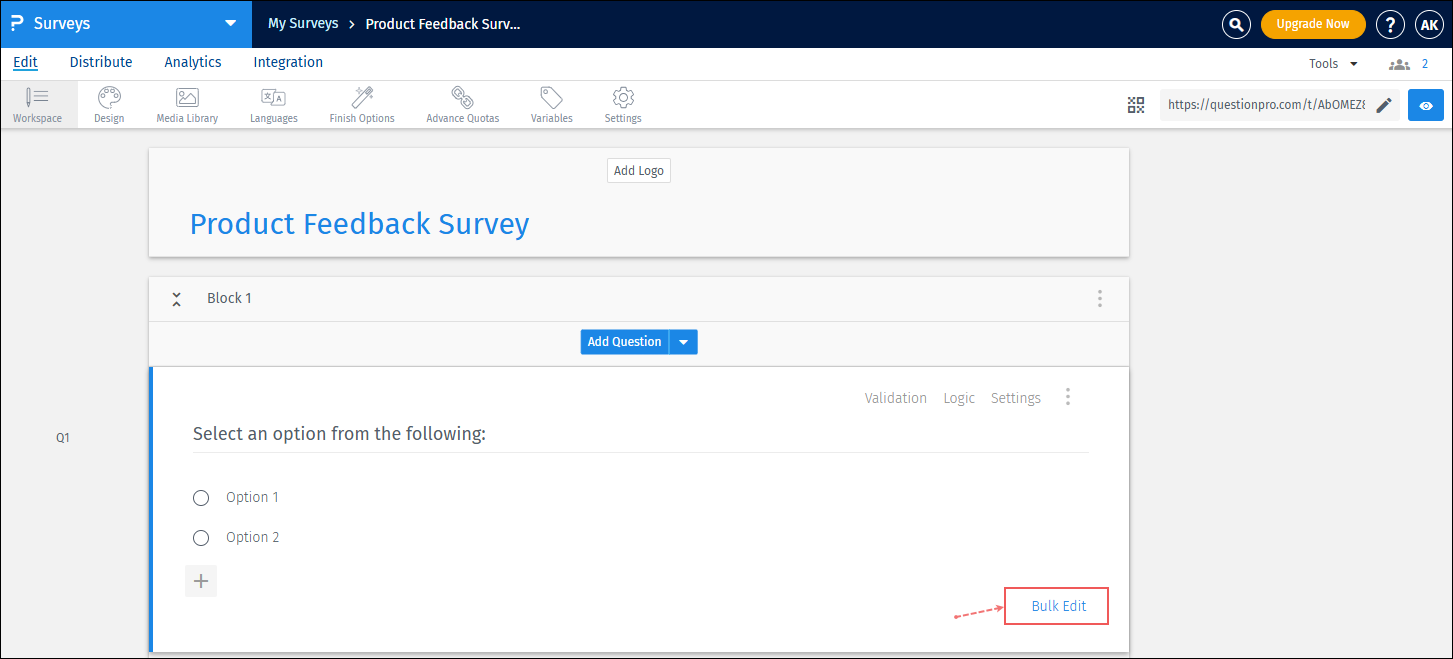The width and height of the screenshot is (1453, 659).
Task: Preview the survey with the eye icon
Action: tap(1425, 104)
